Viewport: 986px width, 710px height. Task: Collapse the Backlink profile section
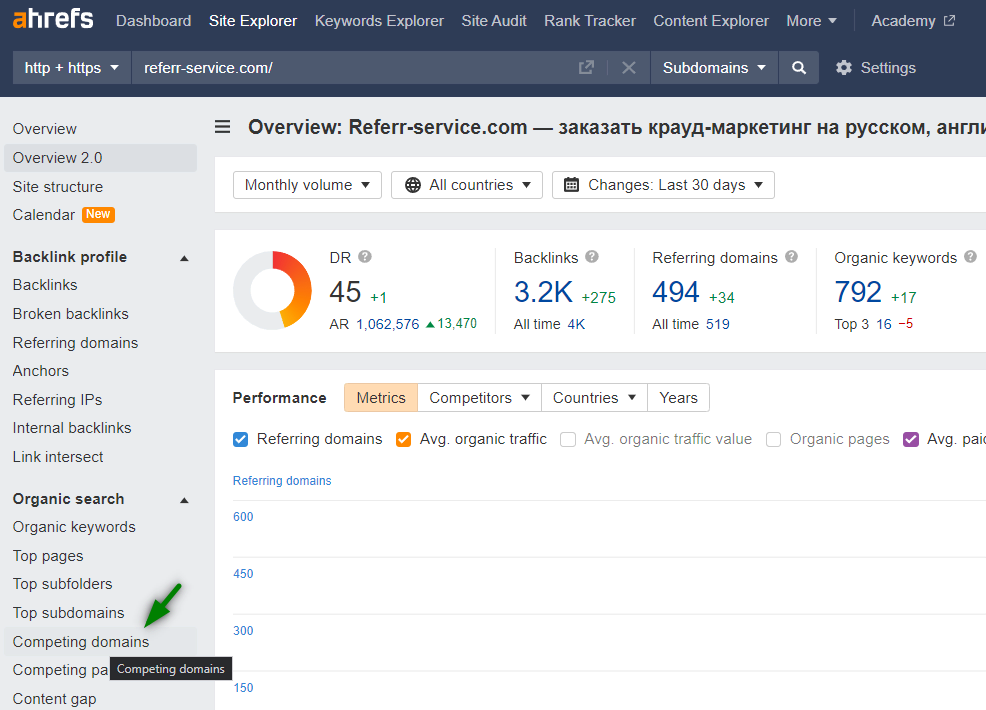pyautogui.click(x=184, y=258)
